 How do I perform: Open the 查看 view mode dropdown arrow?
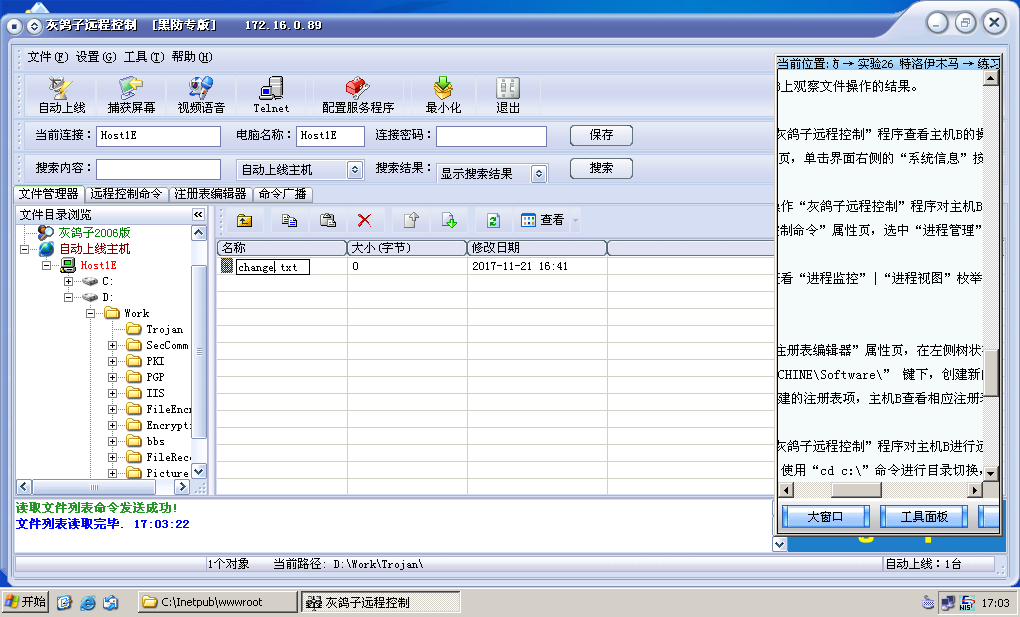575,221
